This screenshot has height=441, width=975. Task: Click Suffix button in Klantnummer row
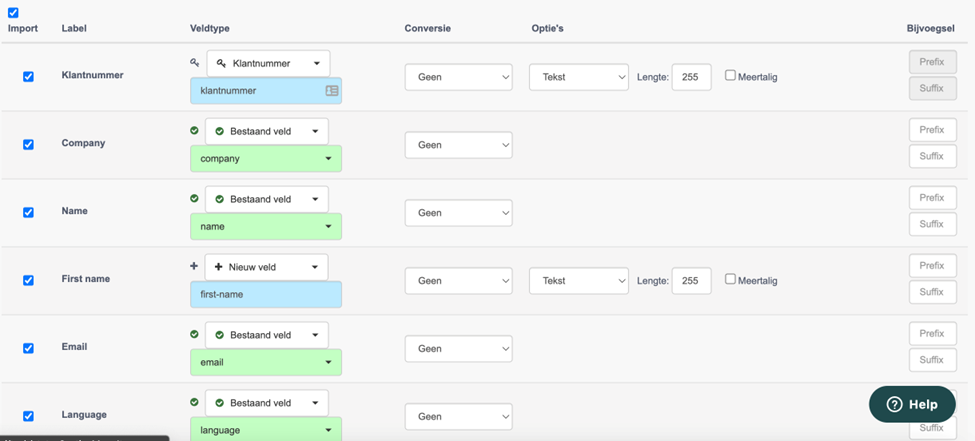coord(933,88)
